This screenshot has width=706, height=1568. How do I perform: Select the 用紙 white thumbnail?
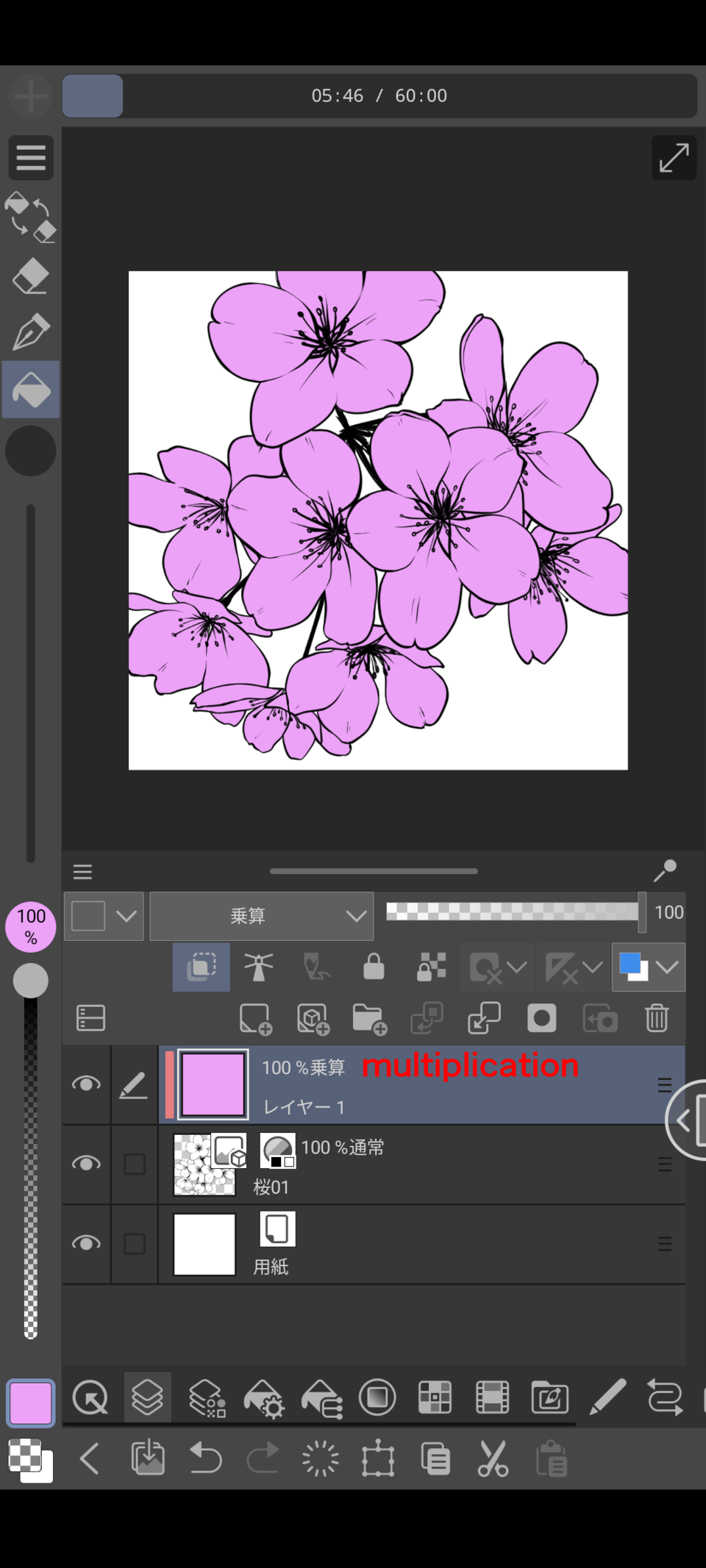(x=204, y=1244)
